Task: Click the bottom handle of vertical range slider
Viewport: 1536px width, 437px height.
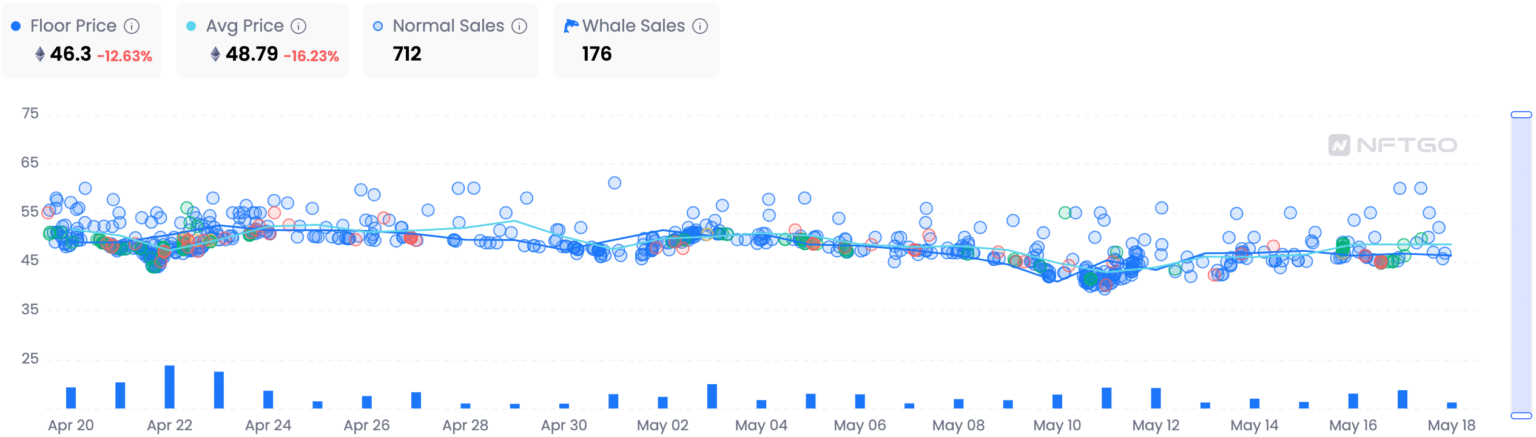Action: [1521, 414]
